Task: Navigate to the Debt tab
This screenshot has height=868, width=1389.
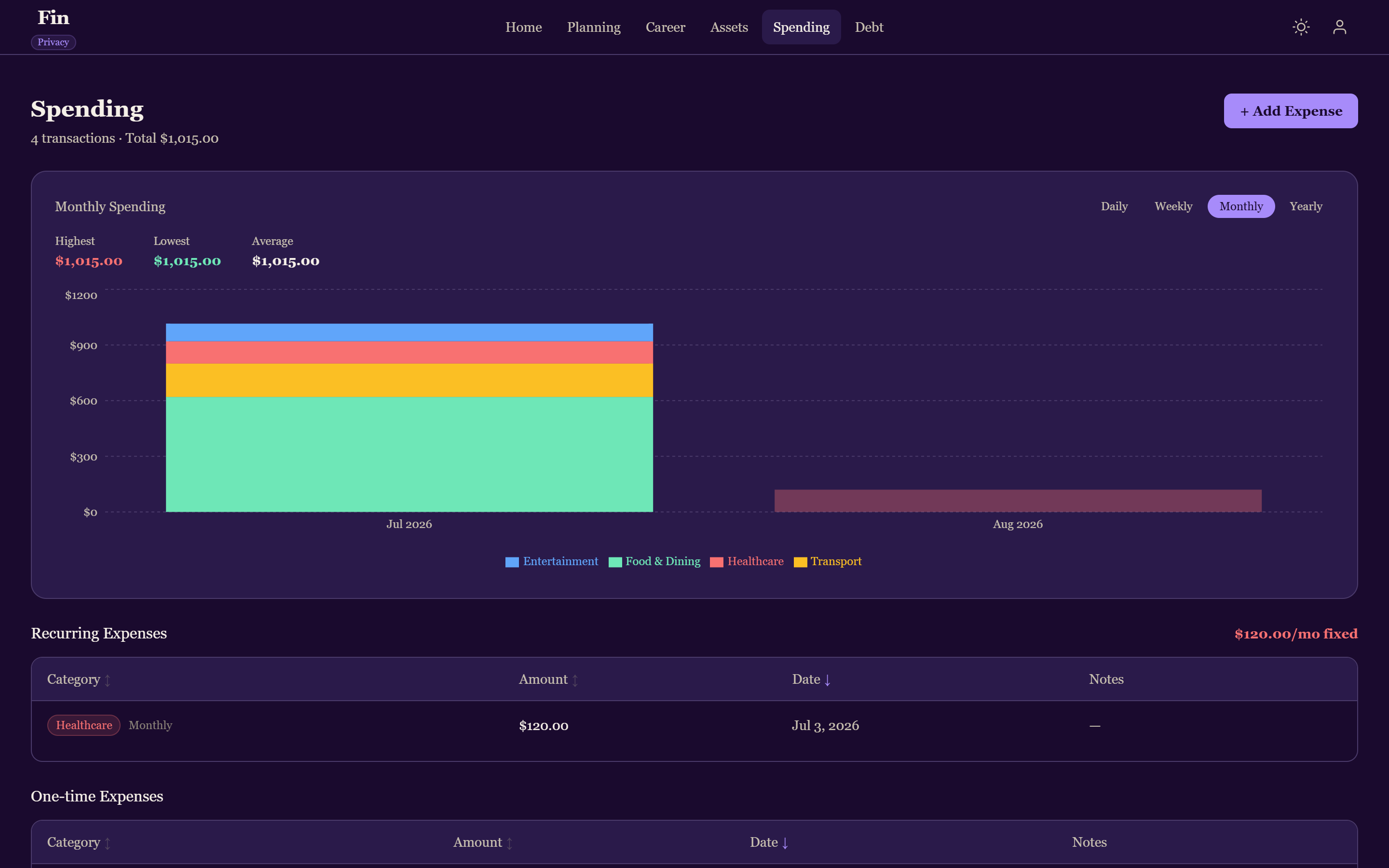Action: 869,27
